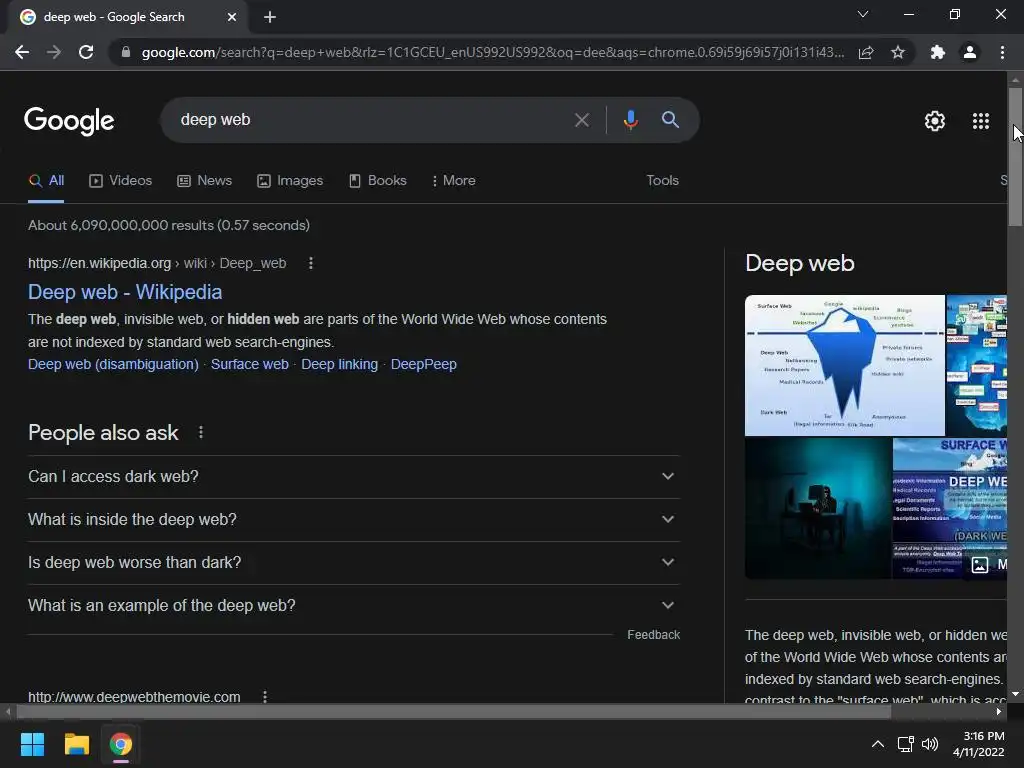Open the More search categories menu
Viewport: 1024px width, 768px height.
(453, 181)
